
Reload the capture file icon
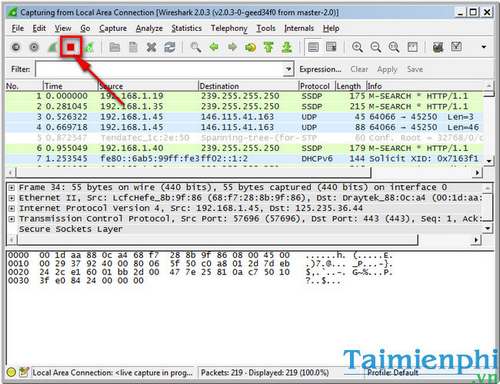click(170, 47)
